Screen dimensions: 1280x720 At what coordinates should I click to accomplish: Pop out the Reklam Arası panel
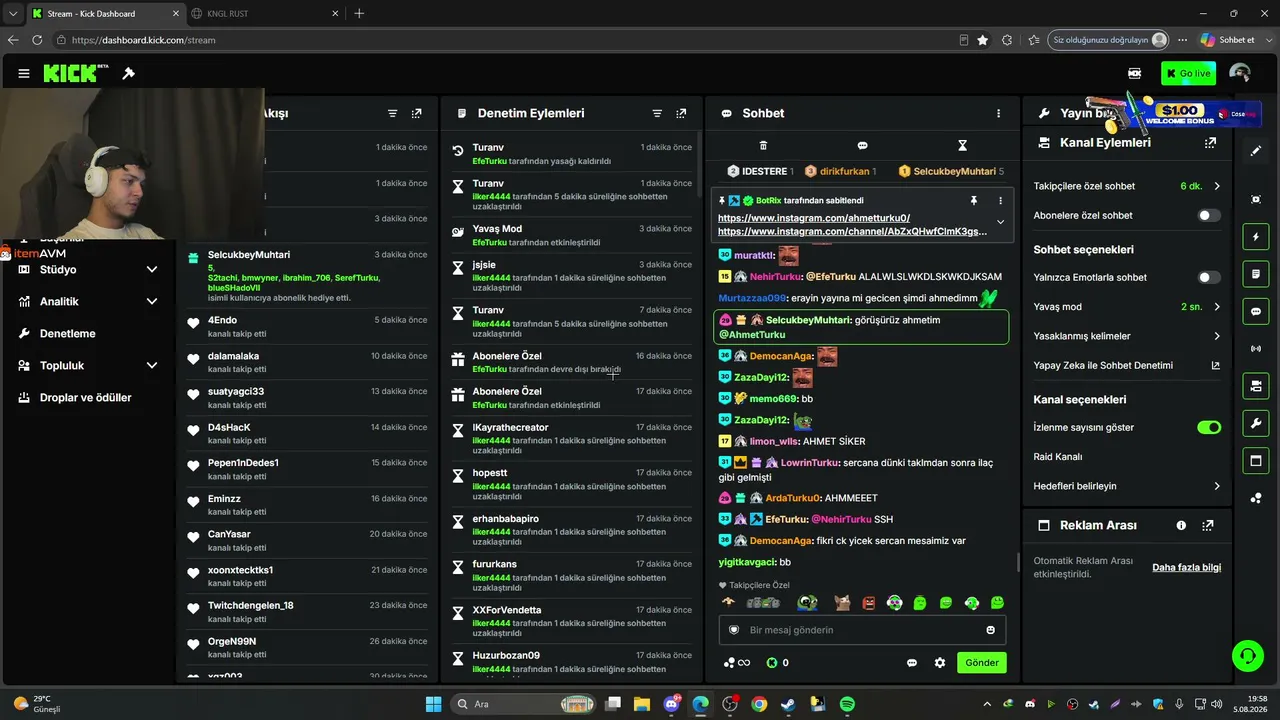[1208, 525]
